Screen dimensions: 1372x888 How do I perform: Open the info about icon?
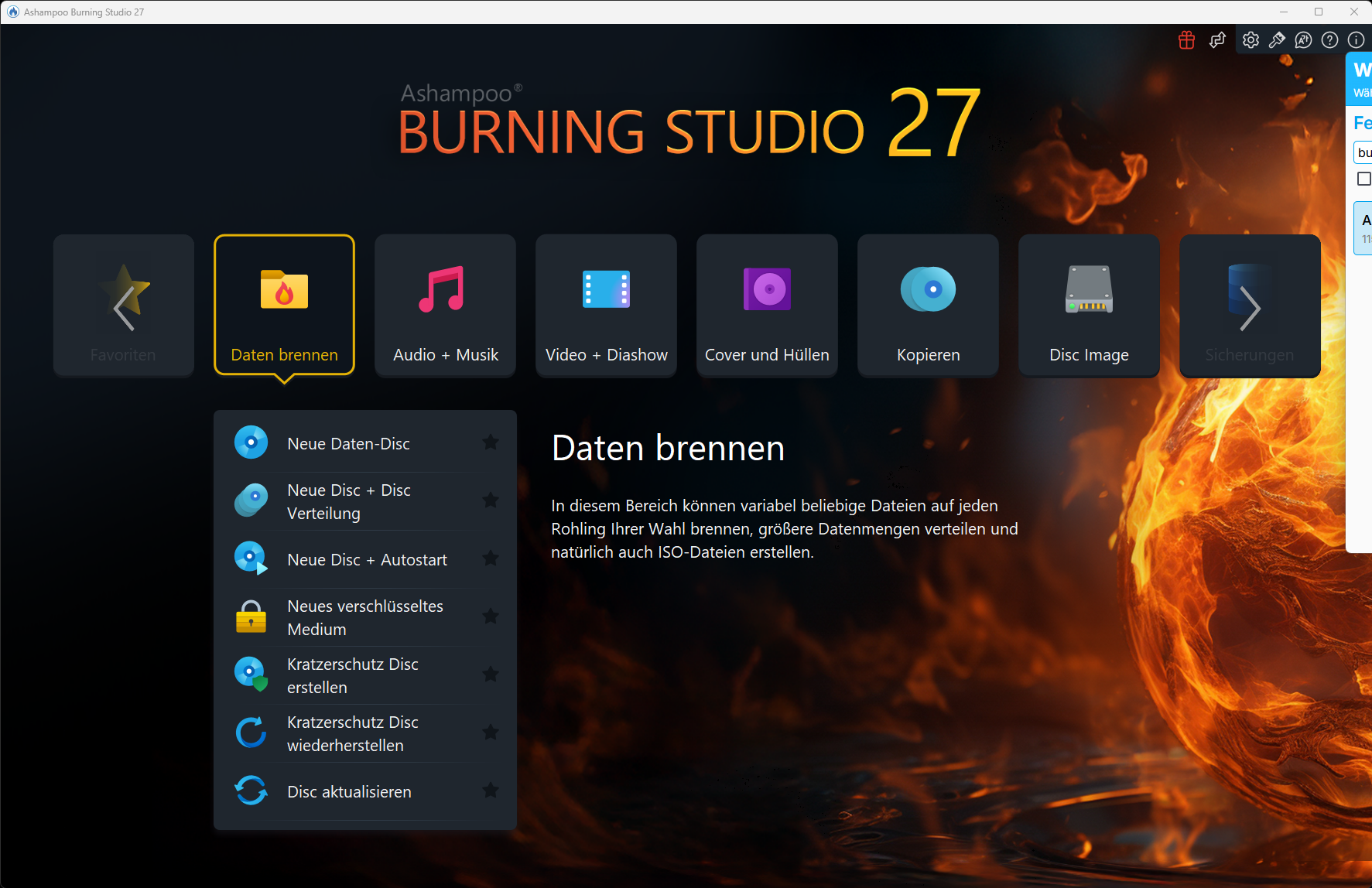[x=1356, y=40]
